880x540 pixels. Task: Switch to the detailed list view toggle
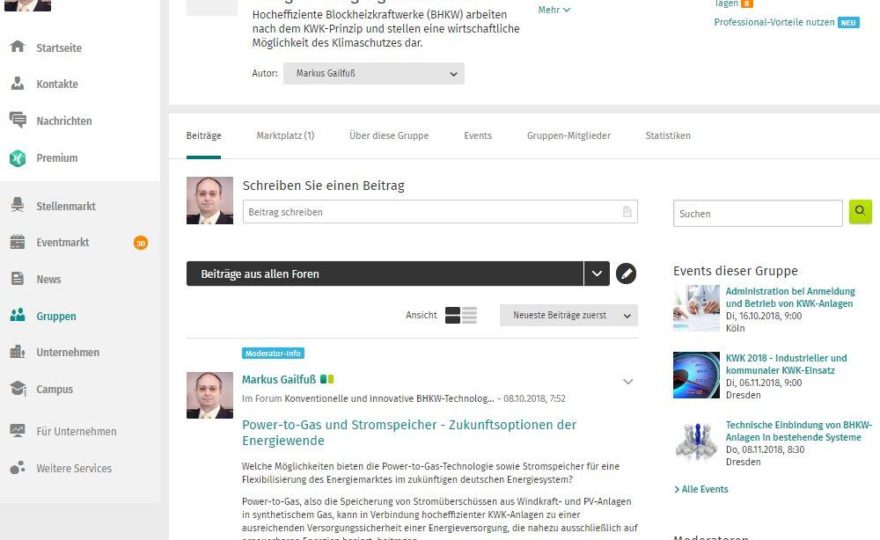click(452, 315)
